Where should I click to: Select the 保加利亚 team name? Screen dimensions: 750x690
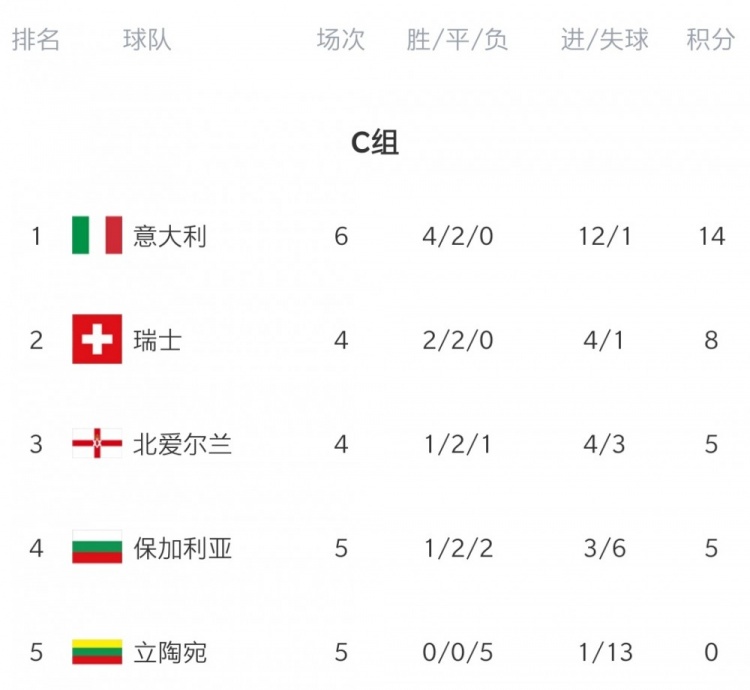point(182,548)
